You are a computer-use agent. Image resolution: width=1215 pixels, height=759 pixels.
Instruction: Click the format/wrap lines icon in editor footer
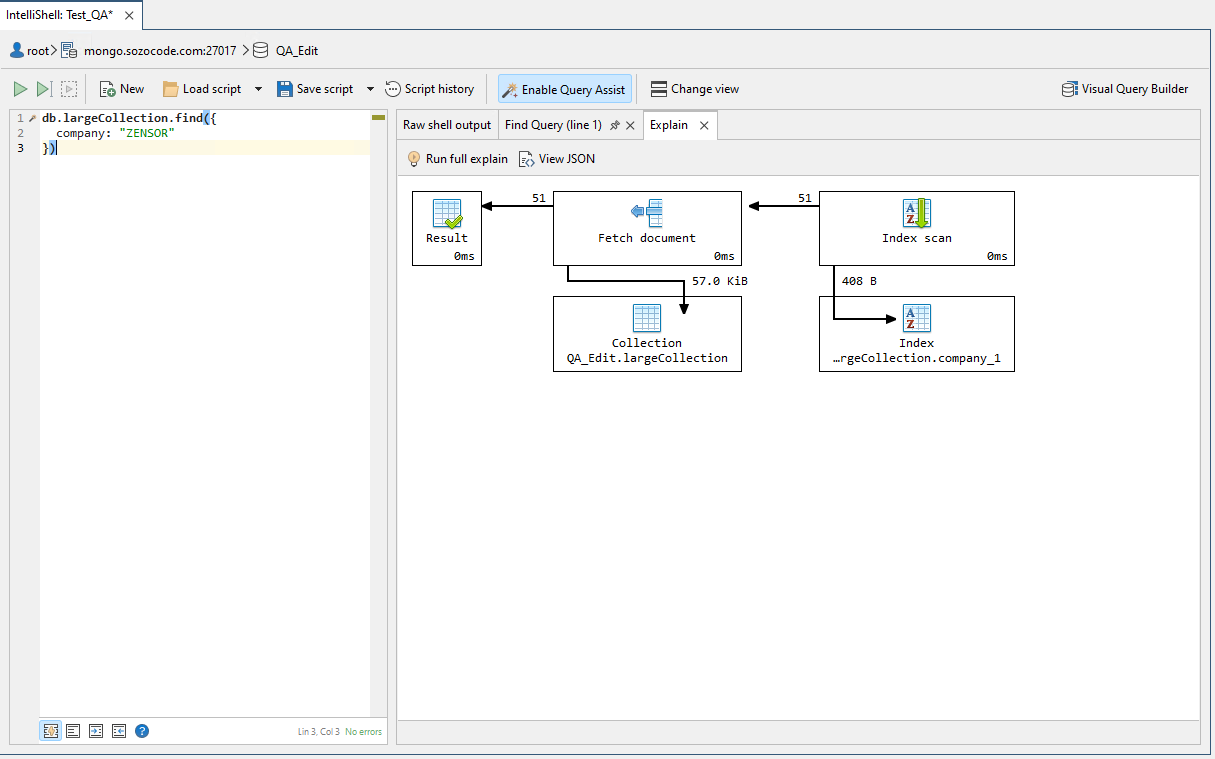tap(73, 731)
